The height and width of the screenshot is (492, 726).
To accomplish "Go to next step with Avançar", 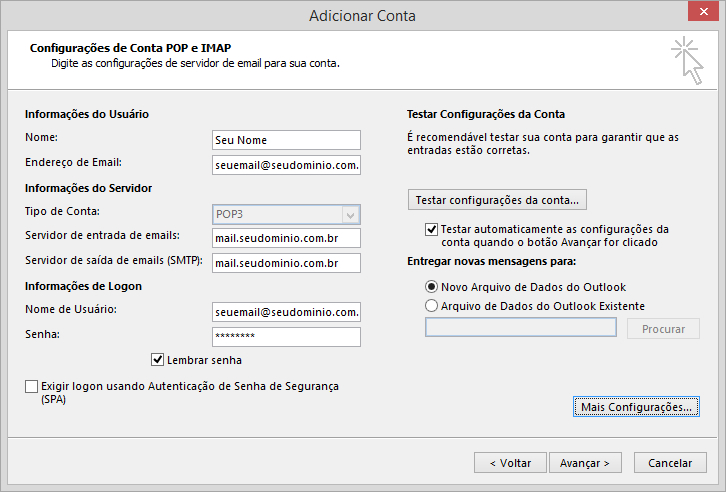I will point(585,462).
